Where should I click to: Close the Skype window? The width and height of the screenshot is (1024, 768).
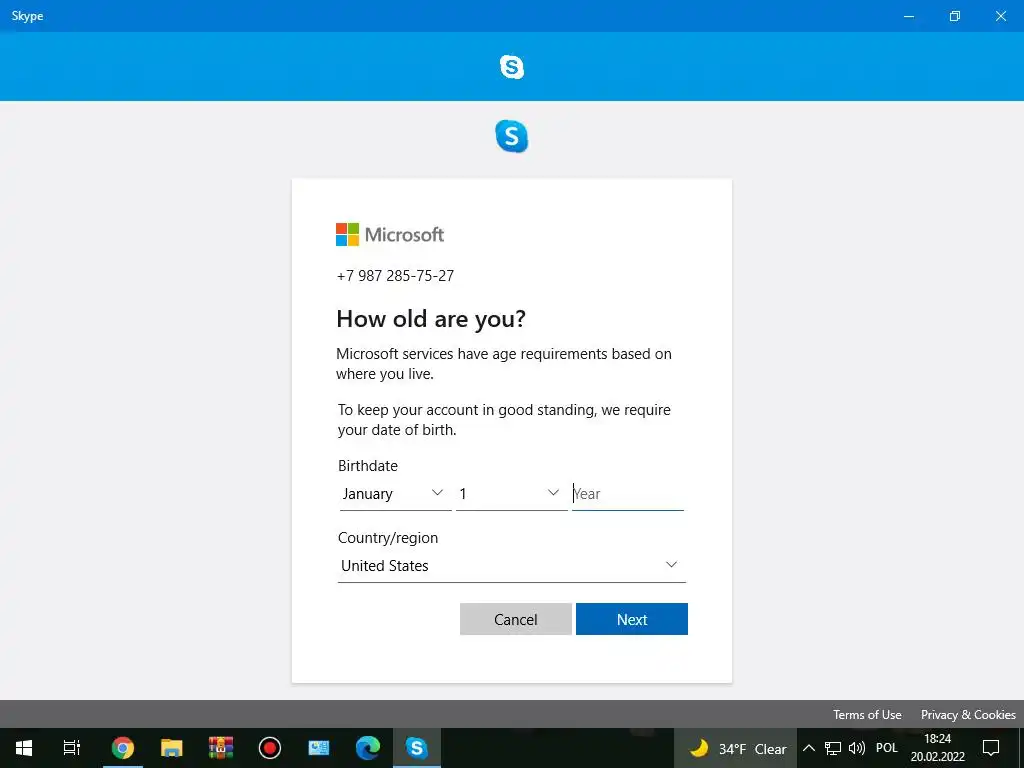coord(1000,16)
